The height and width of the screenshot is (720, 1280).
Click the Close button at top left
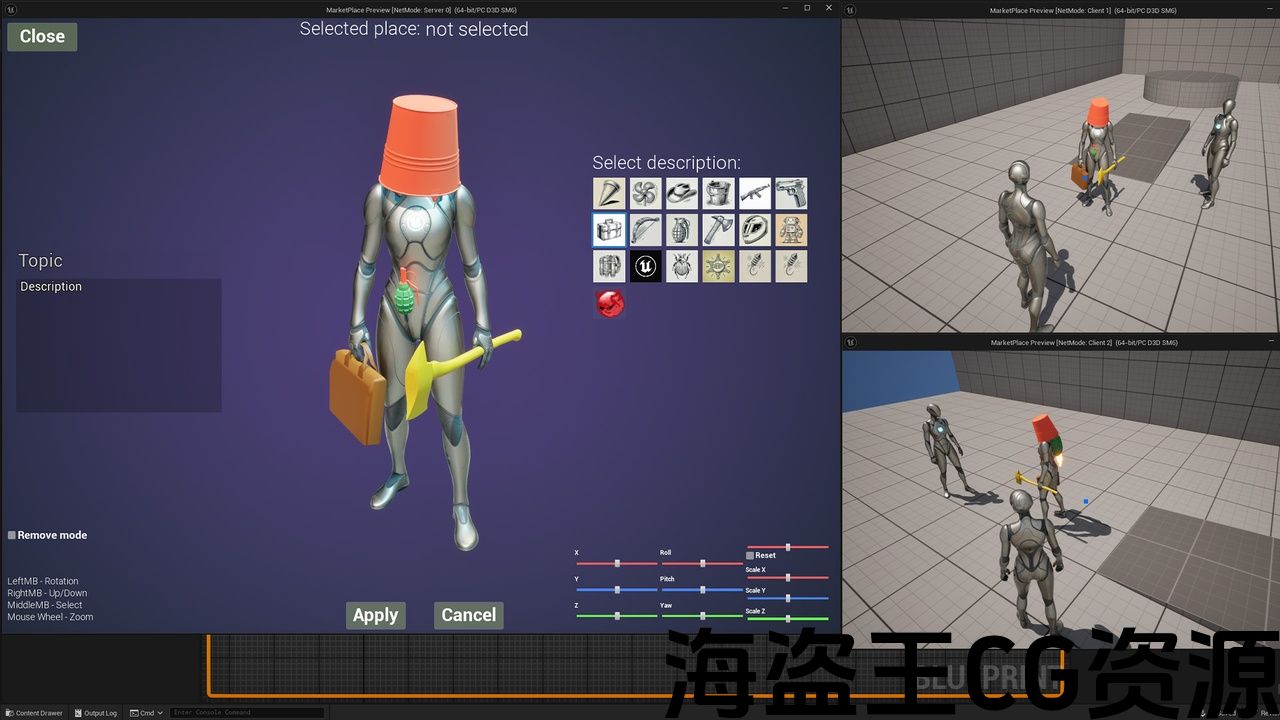42,36
